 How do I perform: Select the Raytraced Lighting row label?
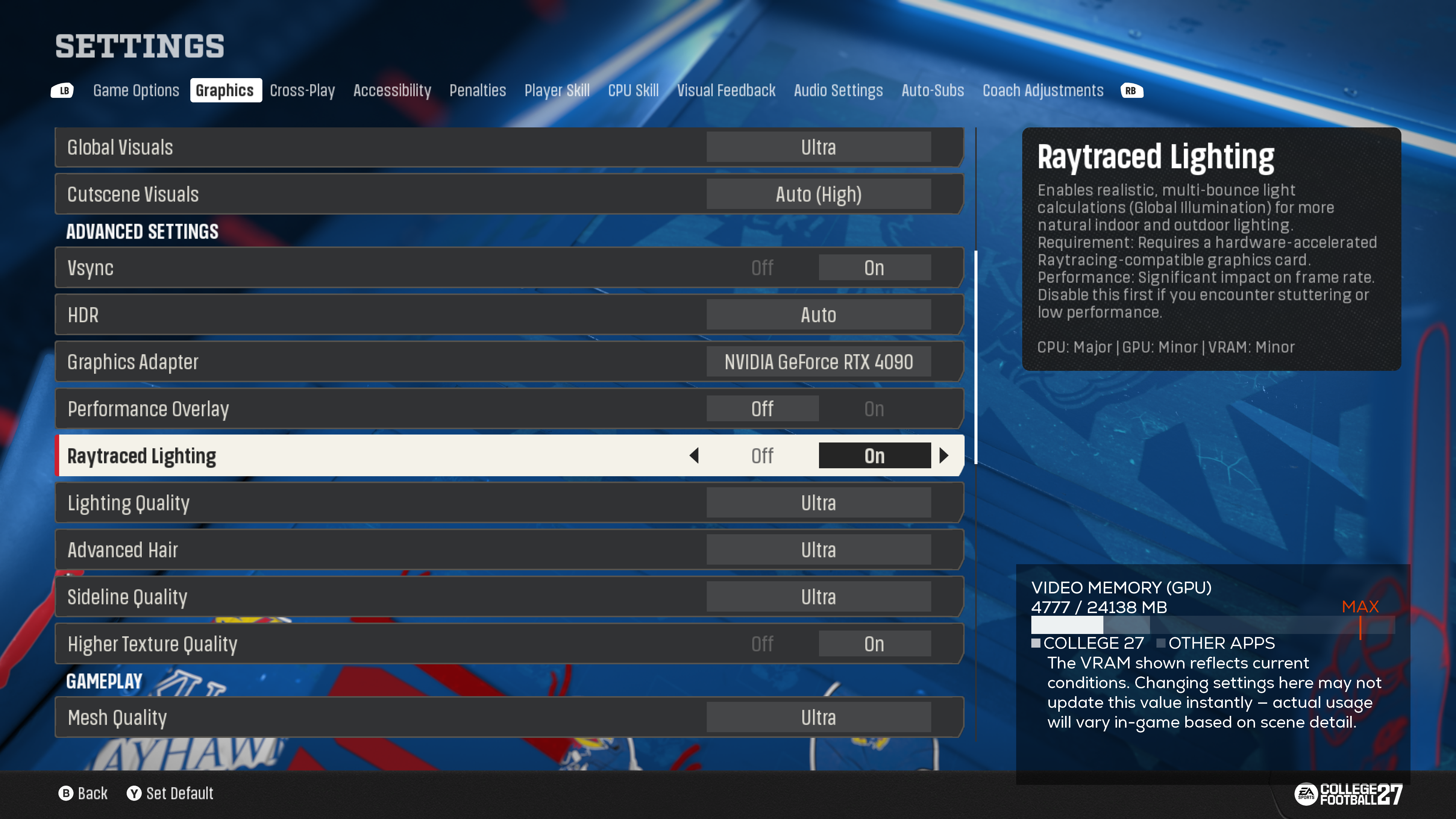141,455
